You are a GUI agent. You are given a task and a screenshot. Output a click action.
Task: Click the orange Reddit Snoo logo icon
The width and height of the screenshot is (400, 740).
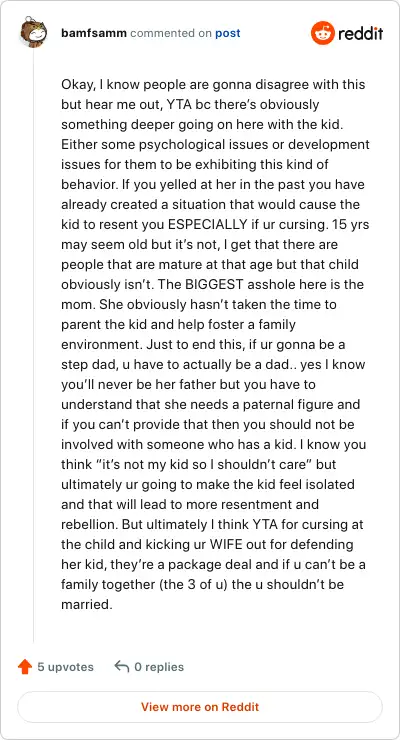(x=322, y=33)
